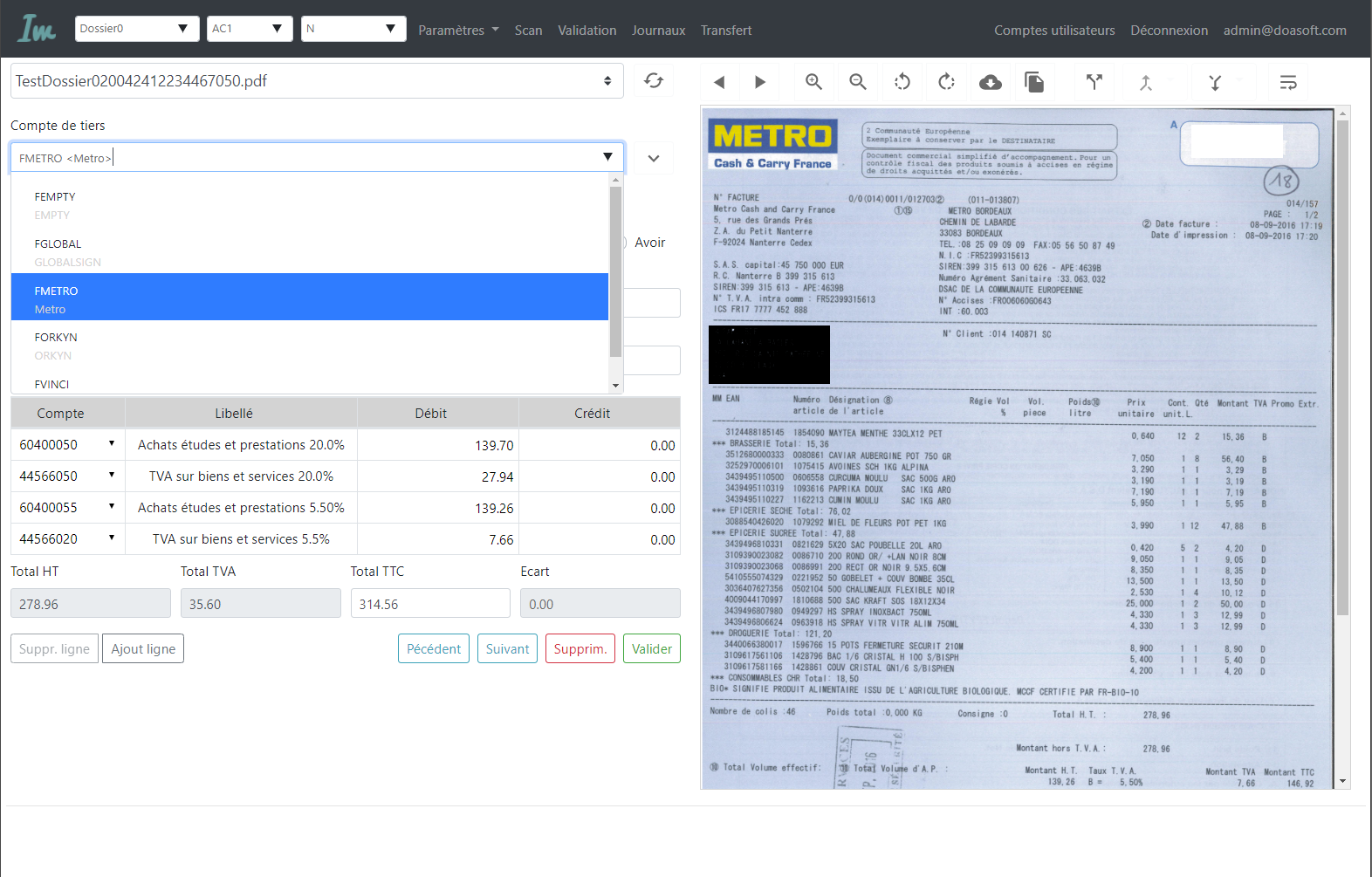
Task: Open account dropdown for 44566050
Action: point(112,476)
